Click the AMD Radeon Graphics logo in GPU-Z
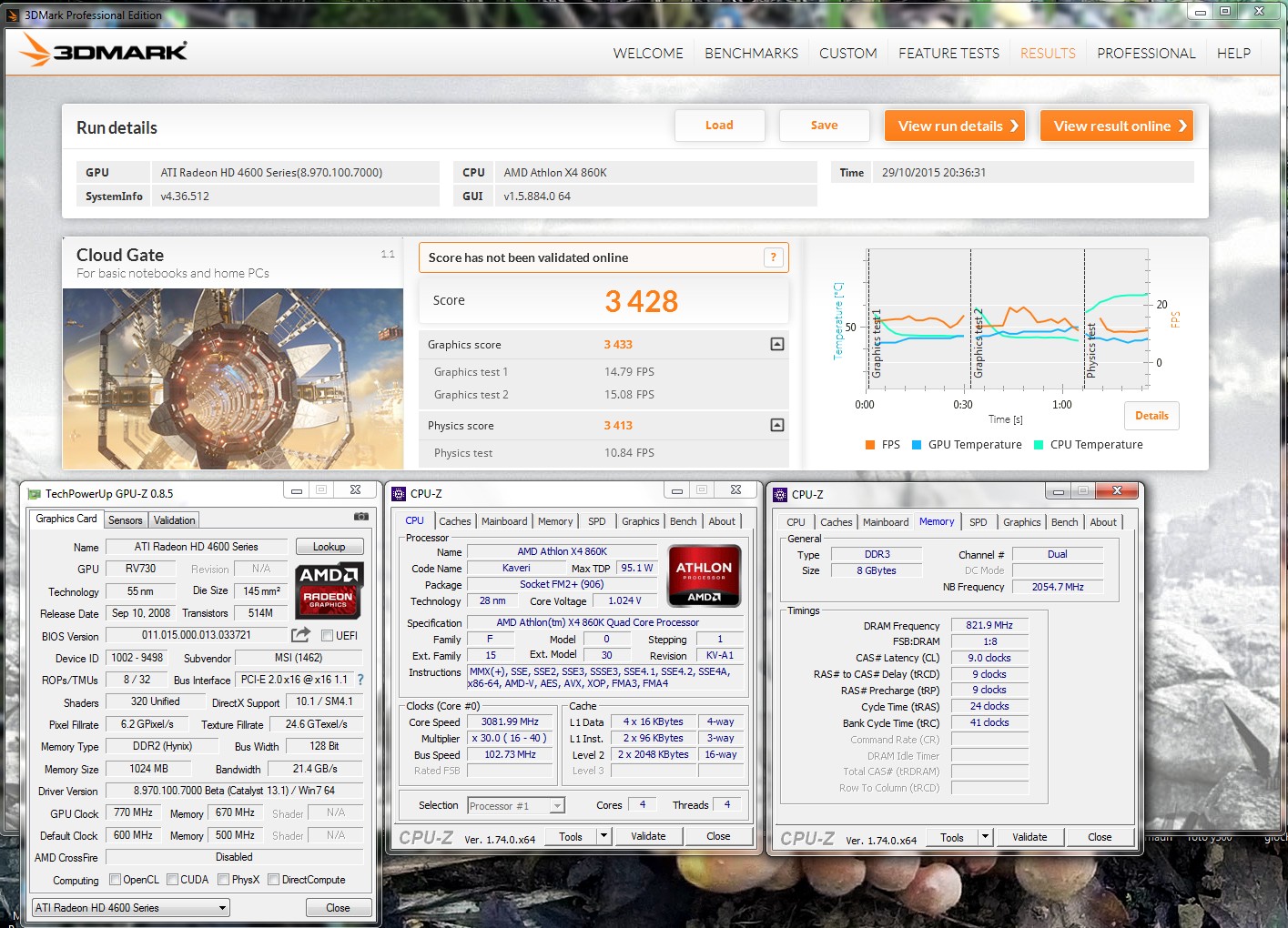This screenshot has width=1288, height=928. 329,590
